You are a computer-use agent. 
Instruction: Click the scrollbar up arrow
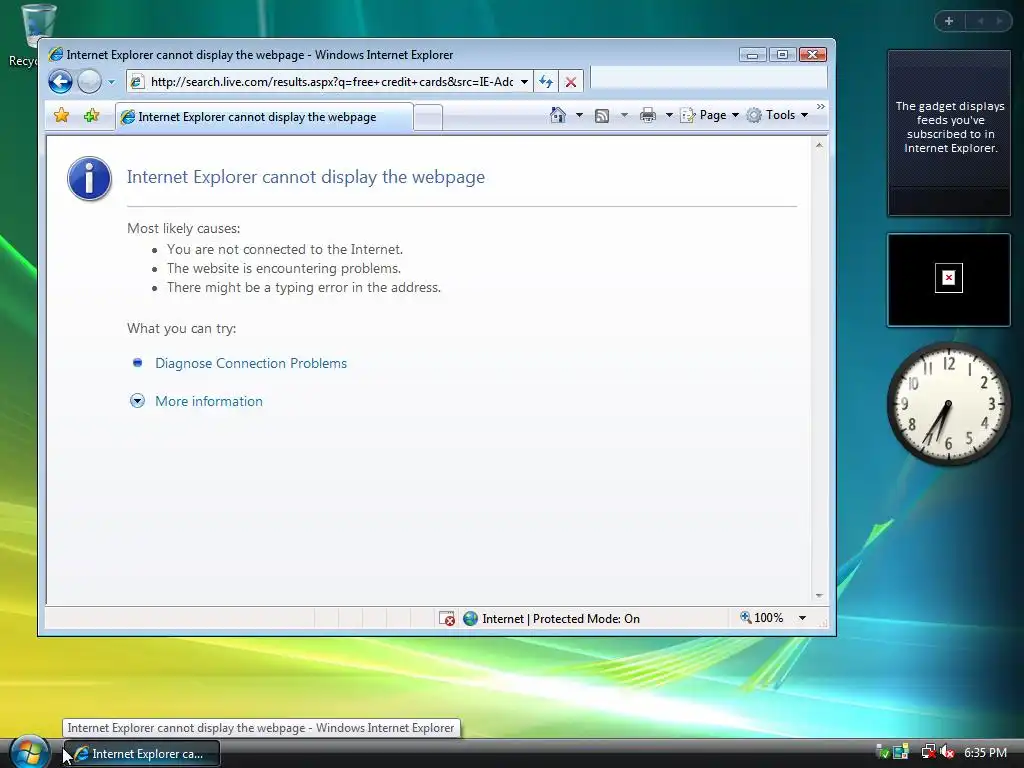coord(819,145)
